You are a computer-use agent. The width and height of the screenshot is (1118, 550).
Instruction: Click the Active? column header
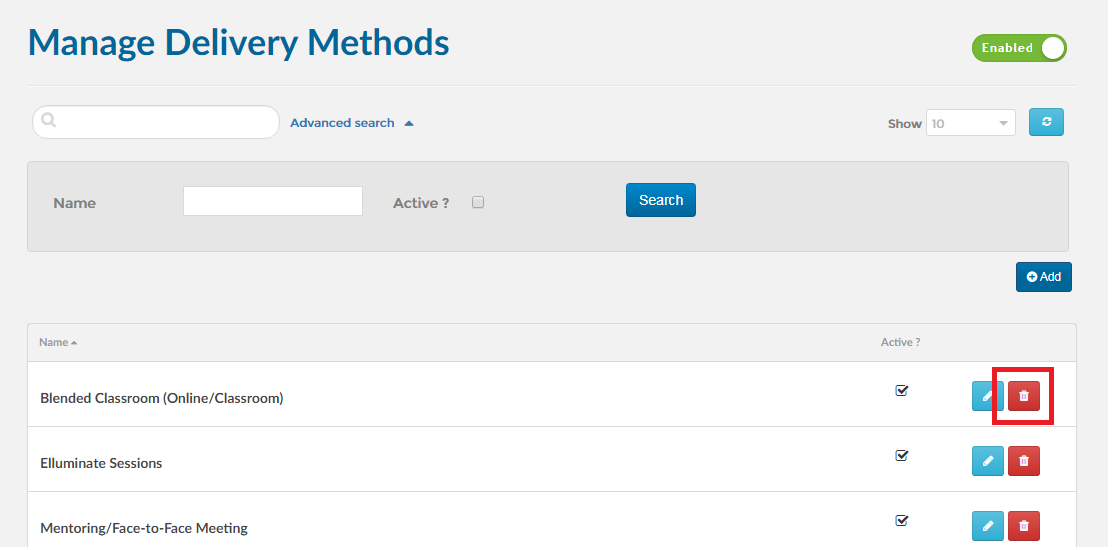coord(900,342)
